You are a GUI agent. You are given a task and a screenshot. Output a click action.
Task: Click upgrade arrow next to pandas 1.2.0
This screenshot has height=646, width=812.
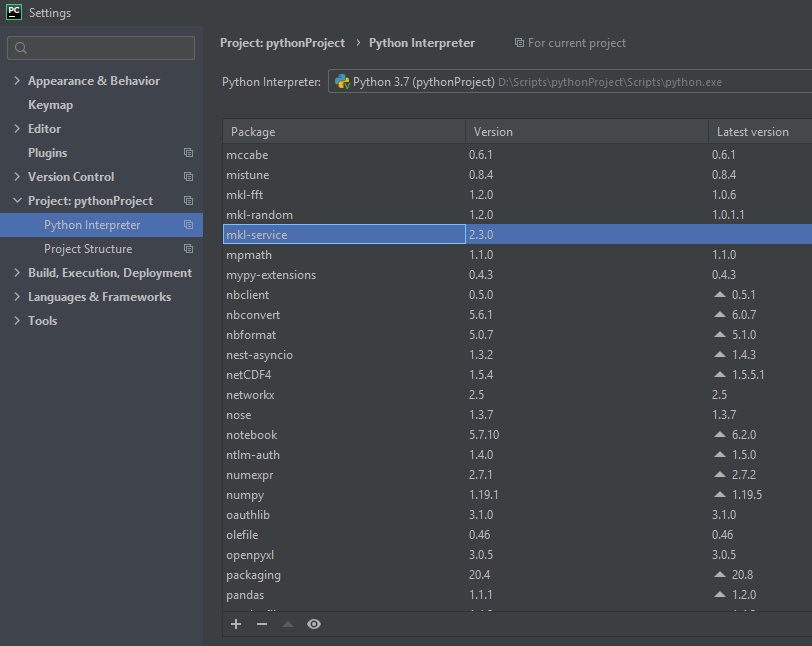coord(720,595)
